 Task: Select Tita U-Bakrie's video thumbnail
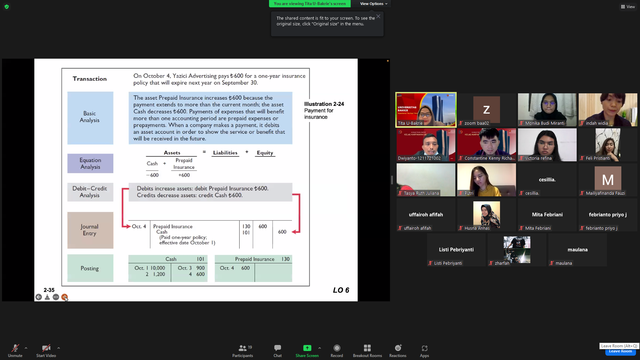(426, 110)
